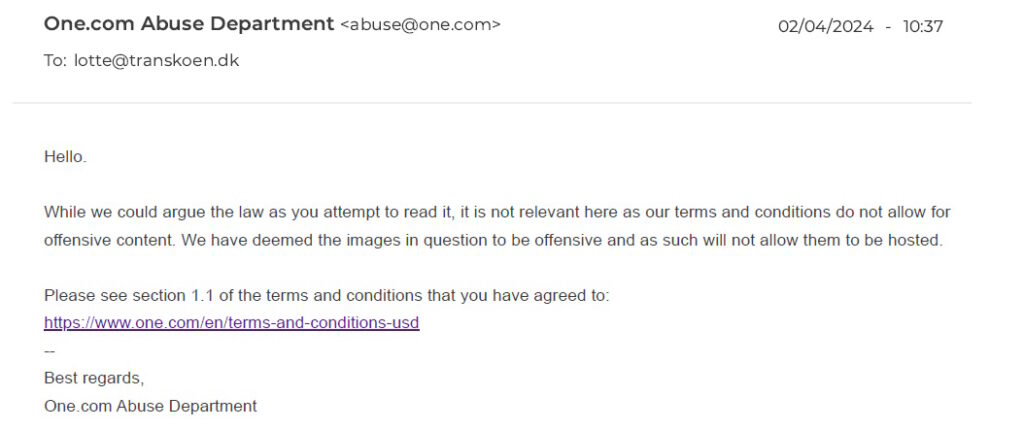Click the "Best regards," closing line
This screenshot has width=1024, height=430.
pos(94,378)
